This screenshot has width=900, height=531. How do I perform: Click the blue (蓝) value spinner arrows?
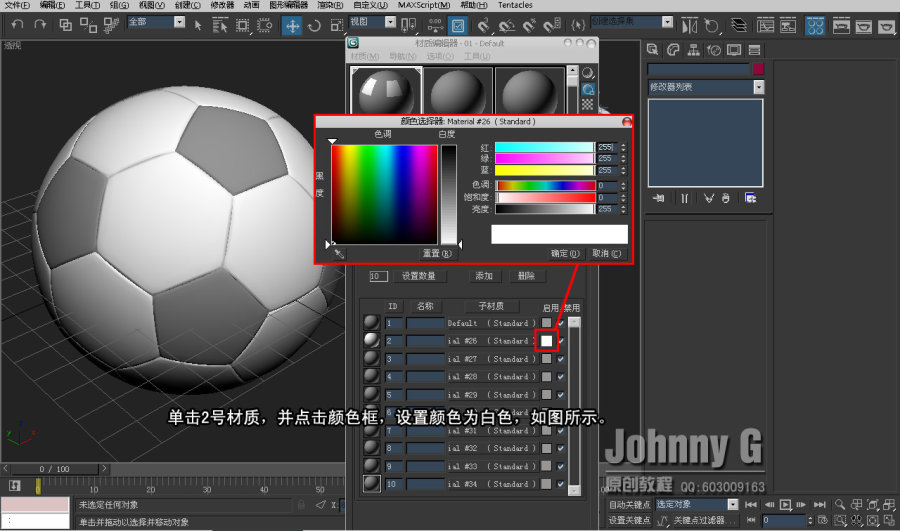coord(623,170)
